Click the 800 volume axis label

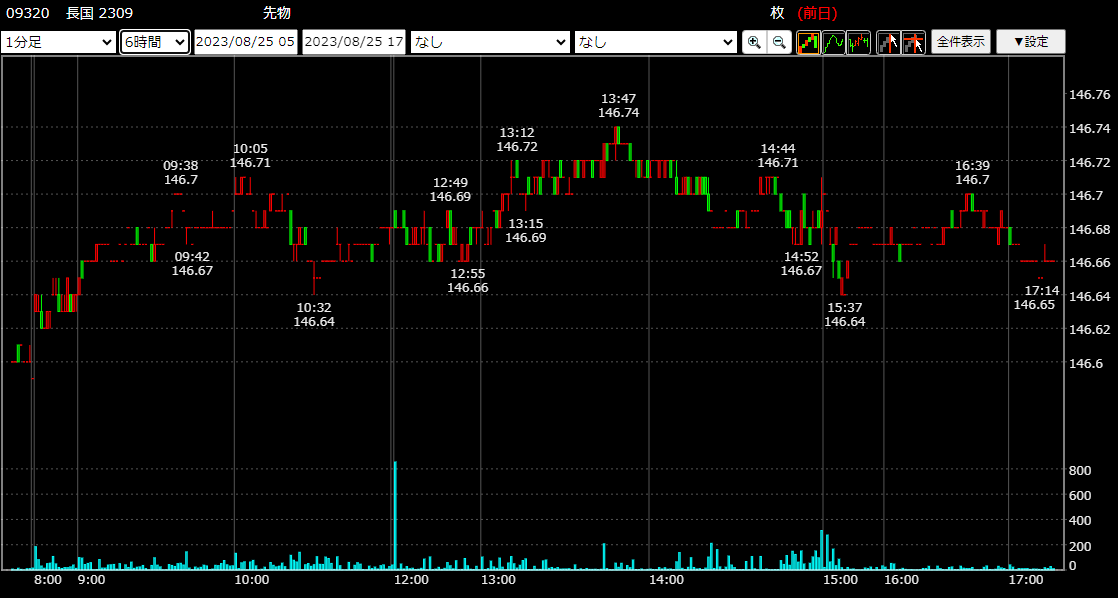pos(1078,470)
